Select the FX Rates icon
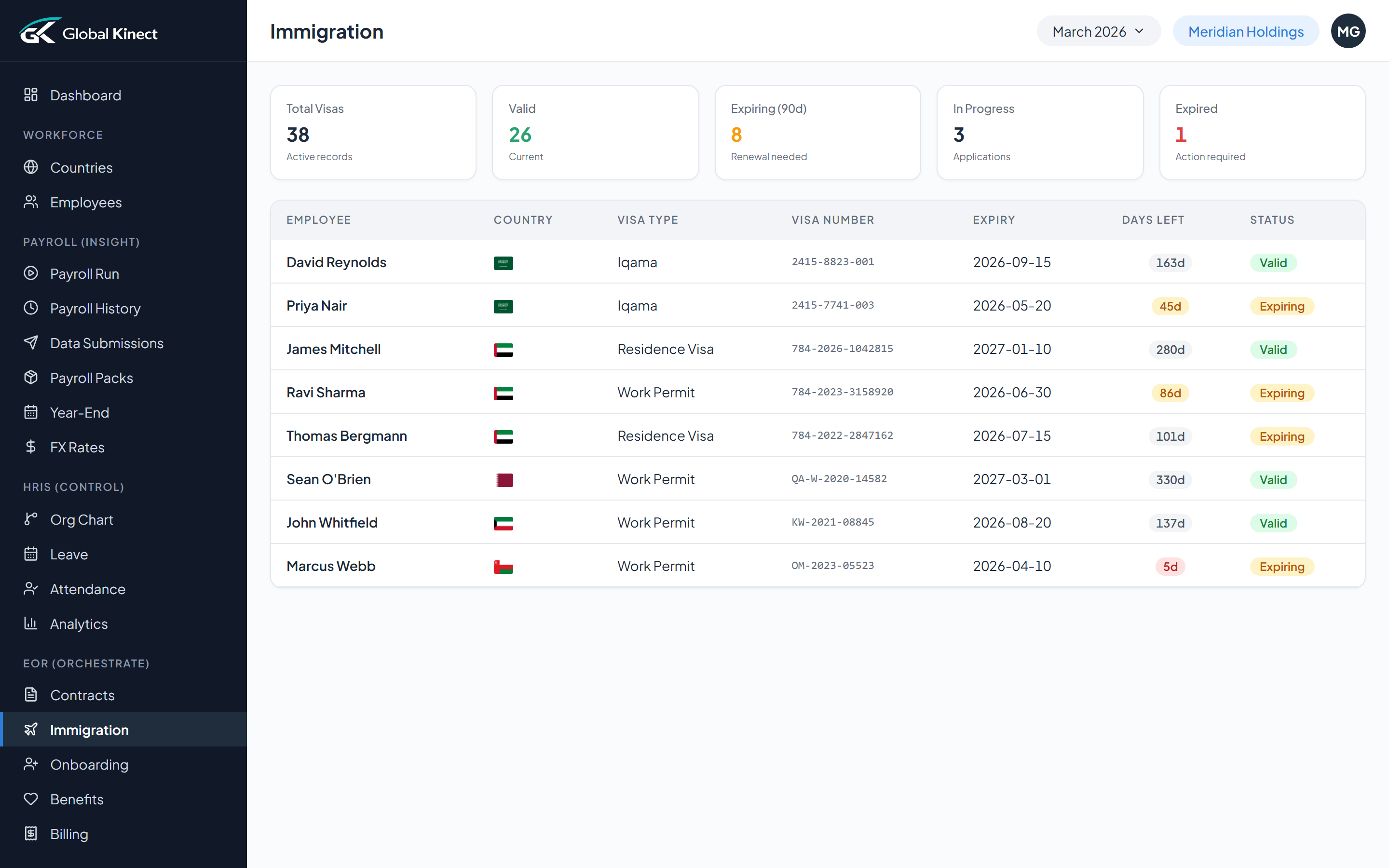Image resolution: width=1389 pixels, height=868 pixels. (x=31, y=447)
